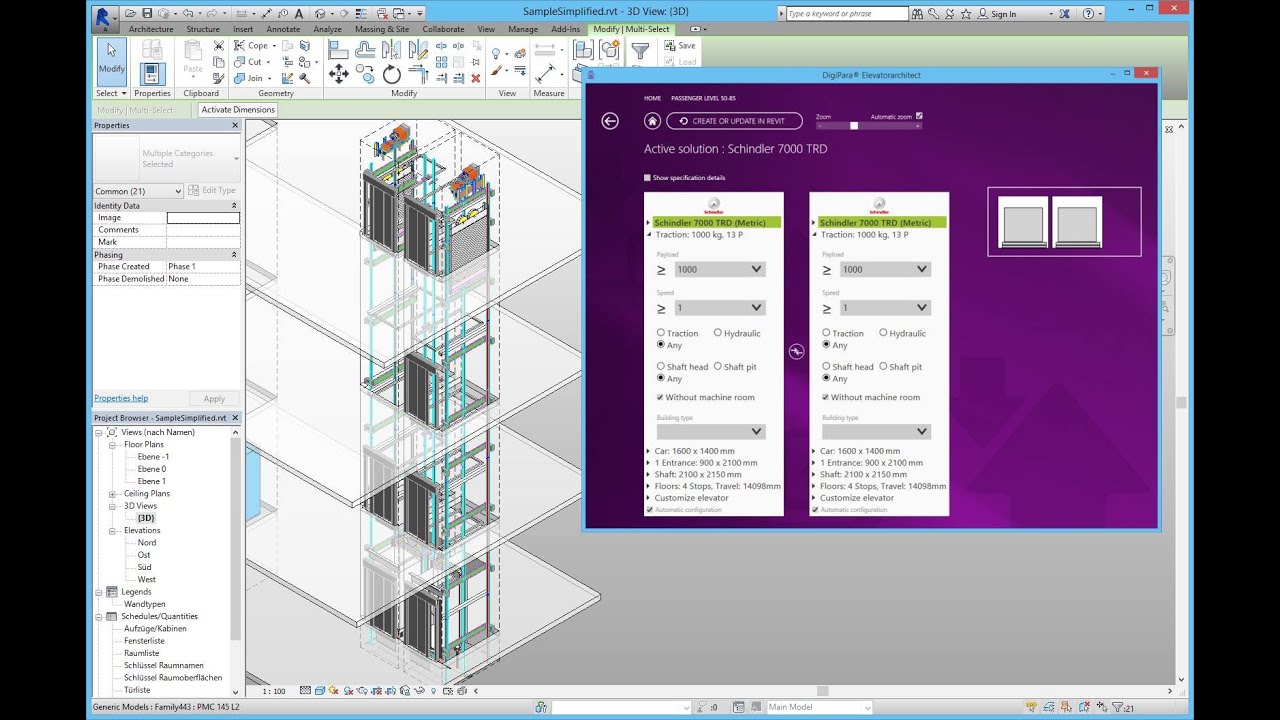
Task: Click the red Delete X icon
Action: [475, 76]
